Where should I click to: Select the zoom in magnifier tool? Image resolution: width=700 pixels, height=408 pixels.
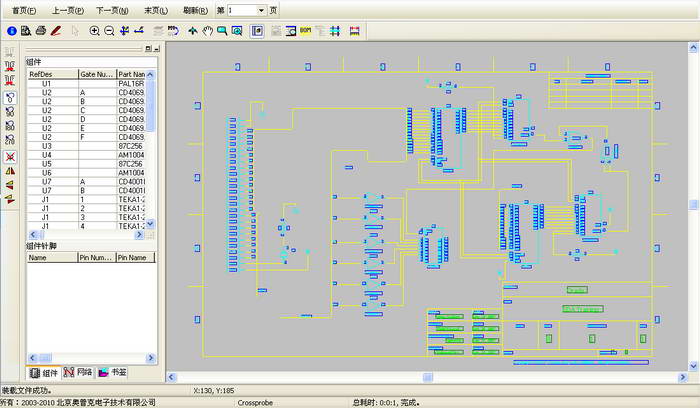pos(95,31)
